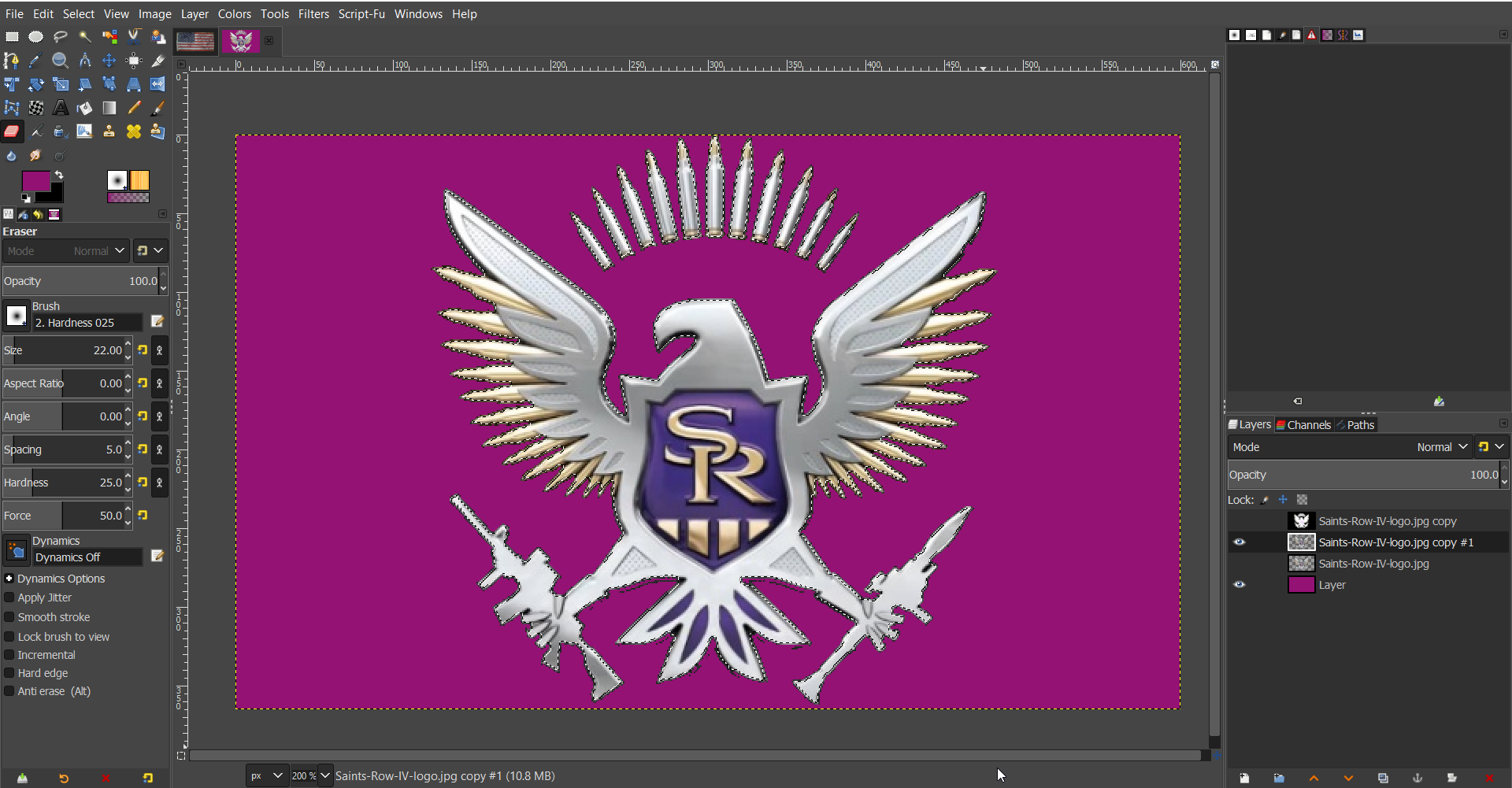This screenshot has height=788, width=1512.
Task: Select the Scissors Select tool
Action: pos(134,36)
